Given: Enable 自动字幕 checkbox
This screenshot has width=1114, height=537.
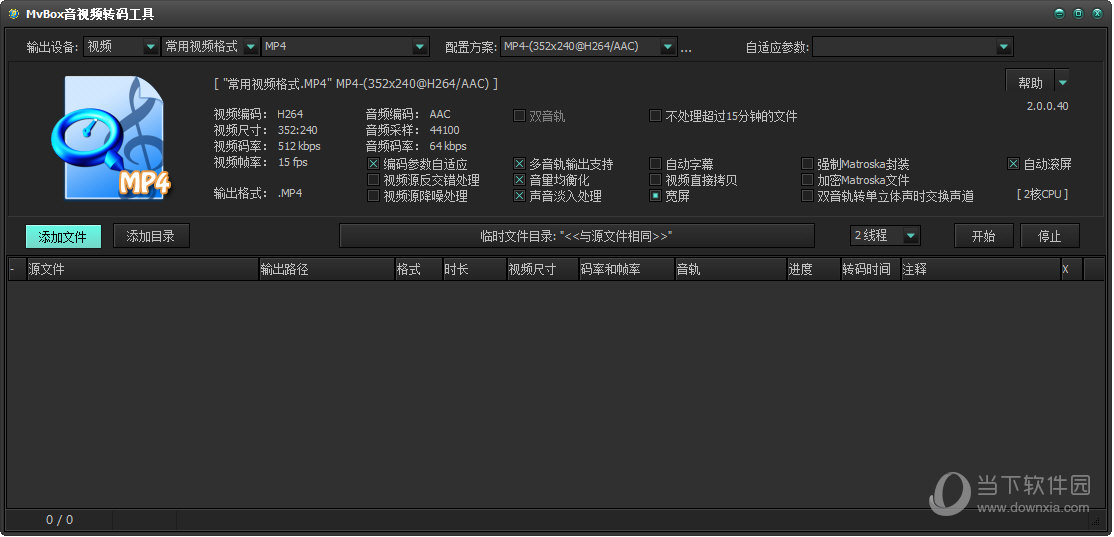Looking at the screenshot, I should [655, 164].
